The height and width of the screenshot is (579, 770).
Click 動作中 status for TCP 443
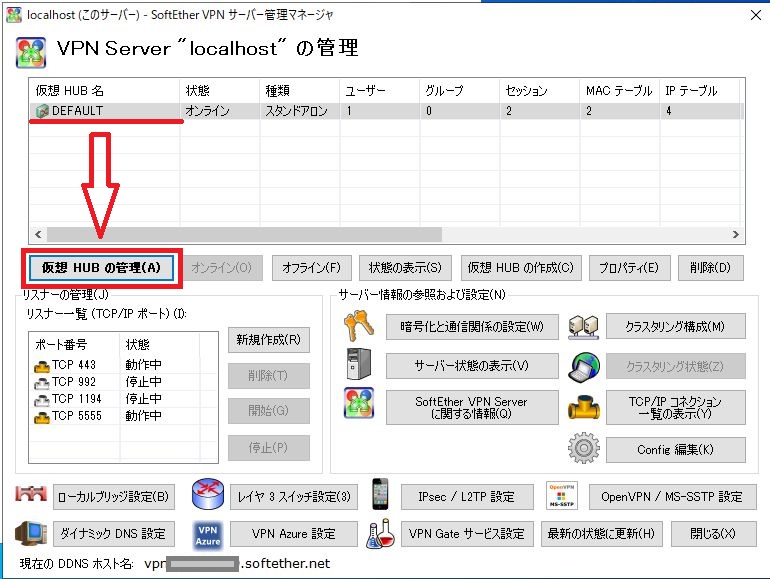143,365
